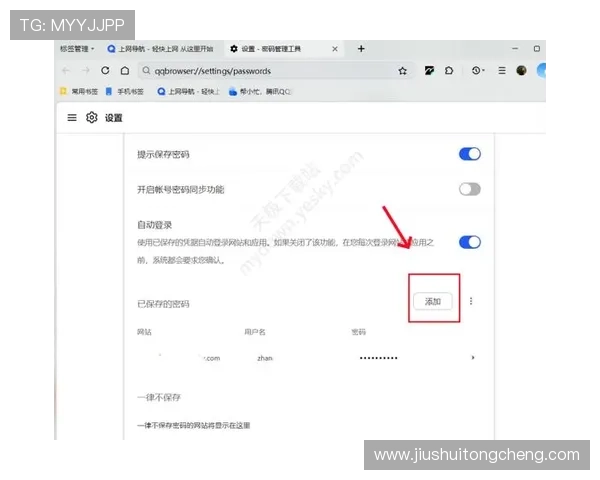The height and width of the screenshot is (480, 600).
Task: Expand the saved password entry details arrow
Action: (472, 357)
